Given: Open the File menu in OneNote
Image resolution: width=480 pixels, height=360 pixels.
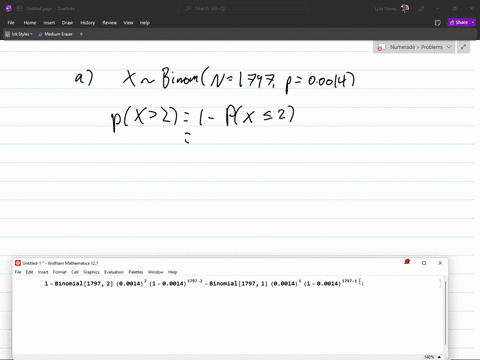Looking at the screenshot, I should point(11,23).
